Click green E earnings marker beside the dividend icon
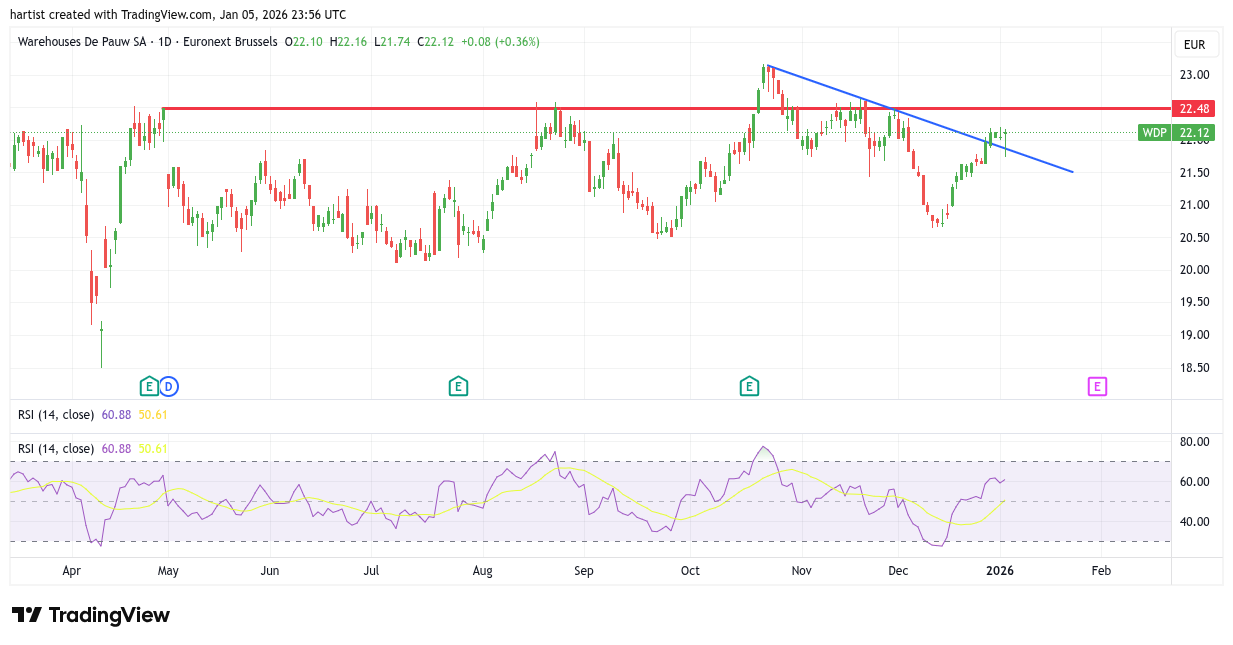Screen dimensions: 1233x645 148,386
